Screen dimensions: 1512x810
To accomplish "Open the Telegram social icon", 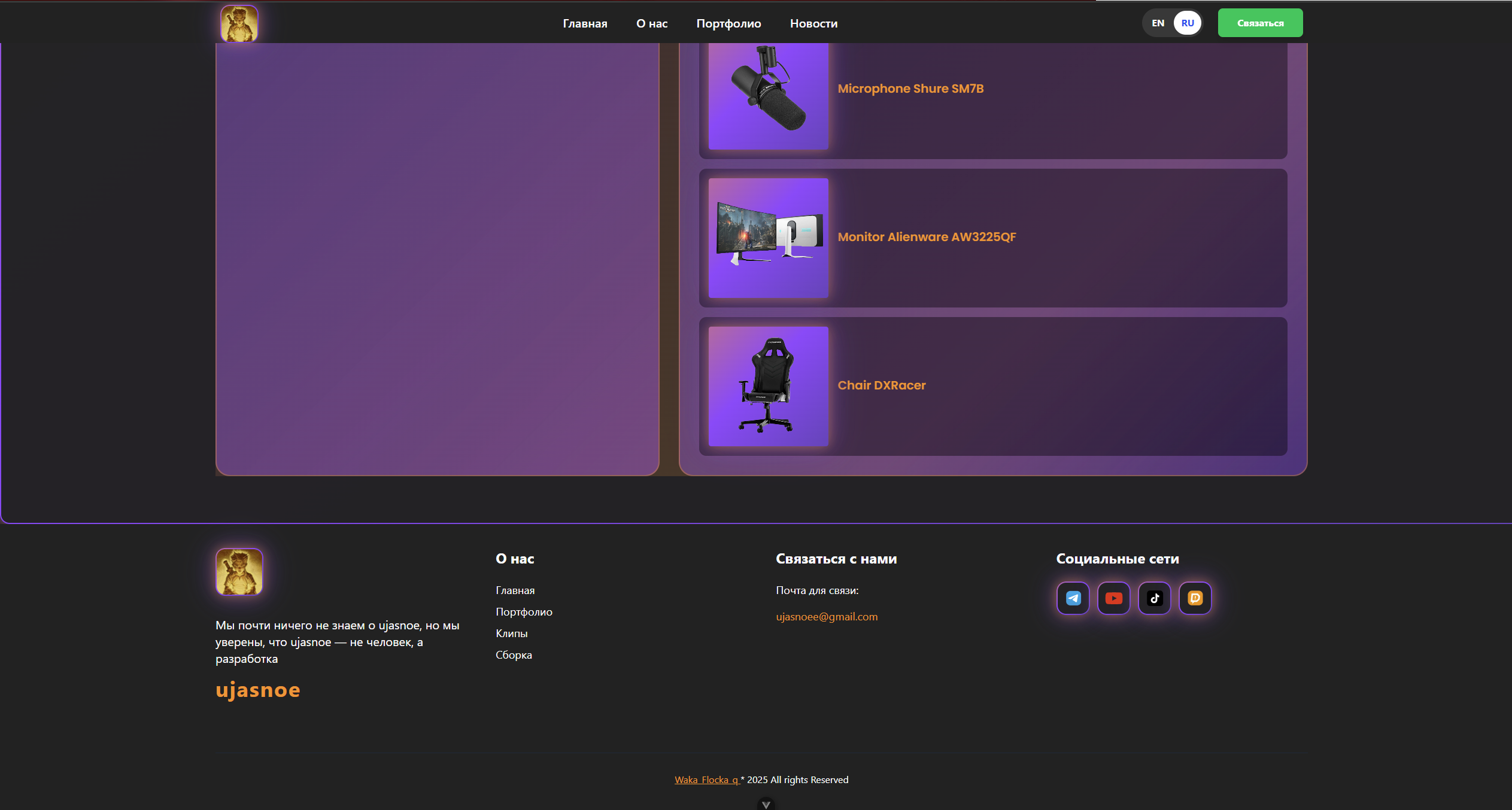I will coord(1073,598).
